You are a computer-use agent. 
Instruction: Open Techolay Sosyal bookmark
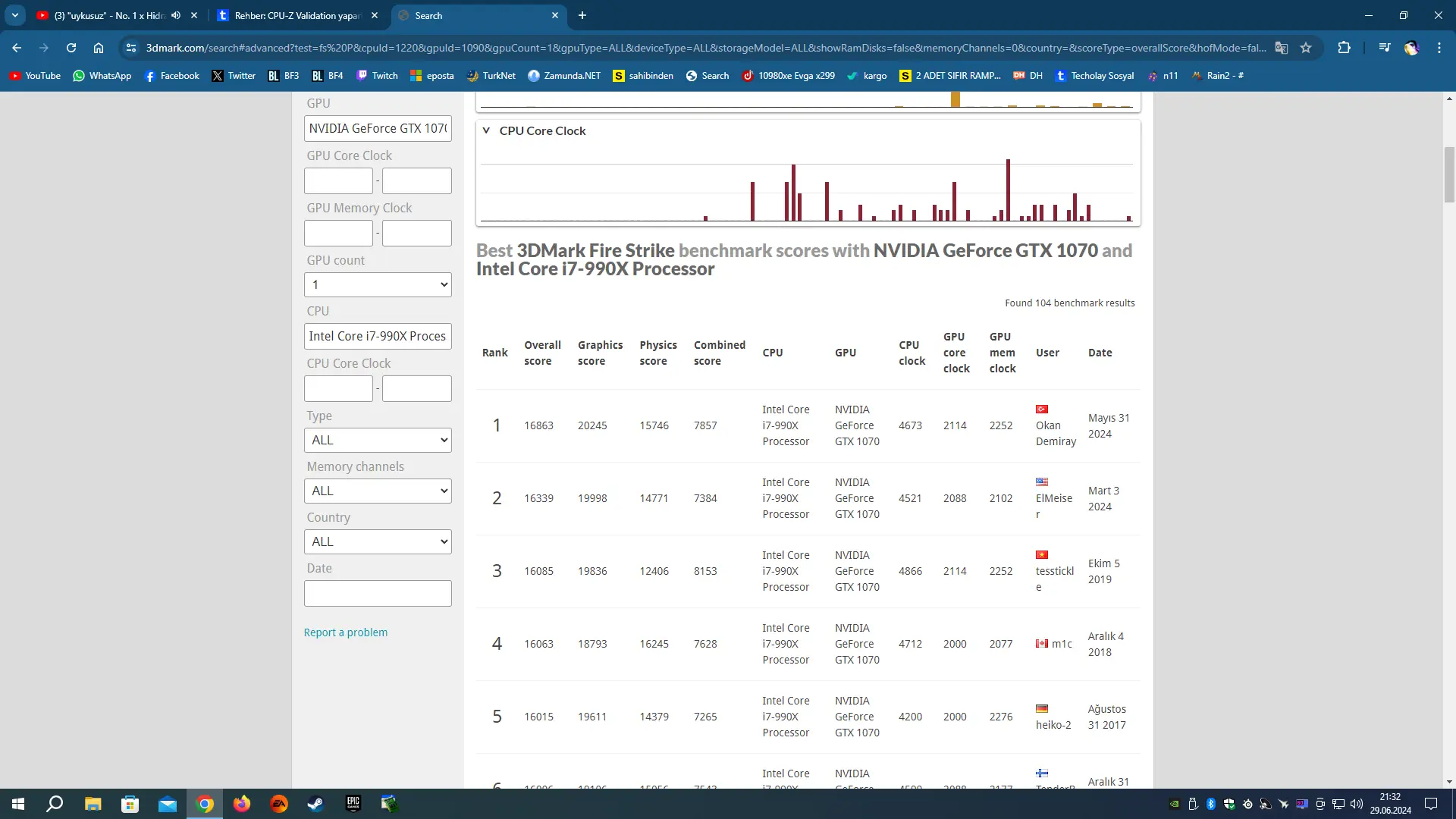(1094, 76)
